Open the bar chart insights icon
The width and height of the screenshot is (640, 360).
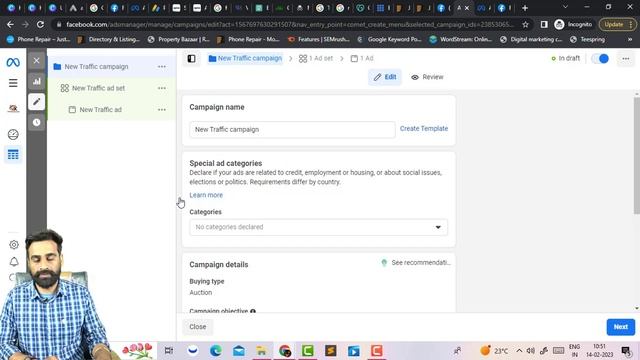36,81
